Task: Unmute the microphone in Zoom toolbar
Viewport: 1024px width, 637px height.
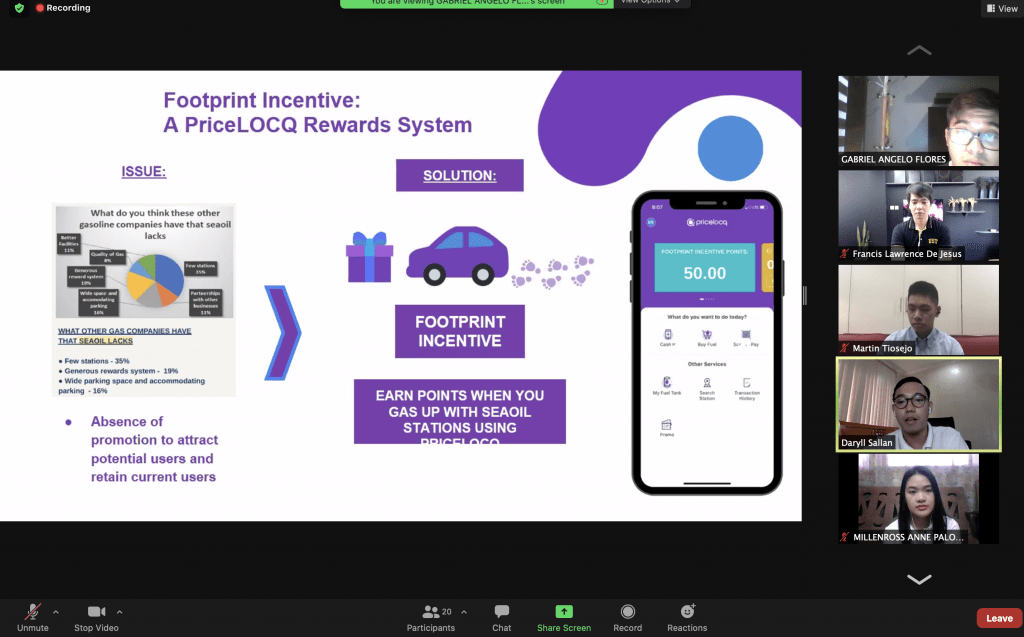Action: [x=33, y=618]
